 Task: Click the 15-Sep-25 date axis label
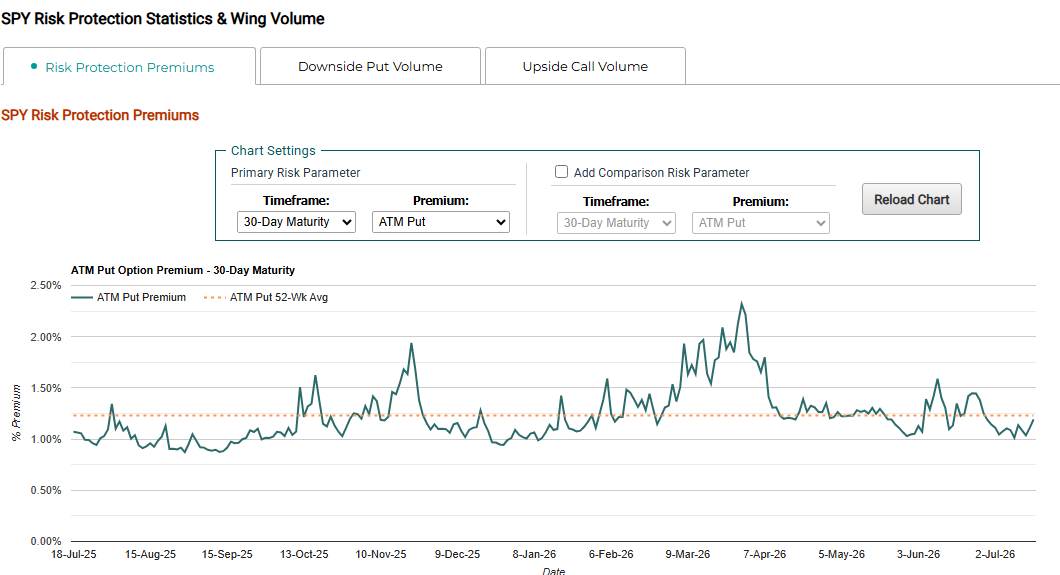pos(227,554)
